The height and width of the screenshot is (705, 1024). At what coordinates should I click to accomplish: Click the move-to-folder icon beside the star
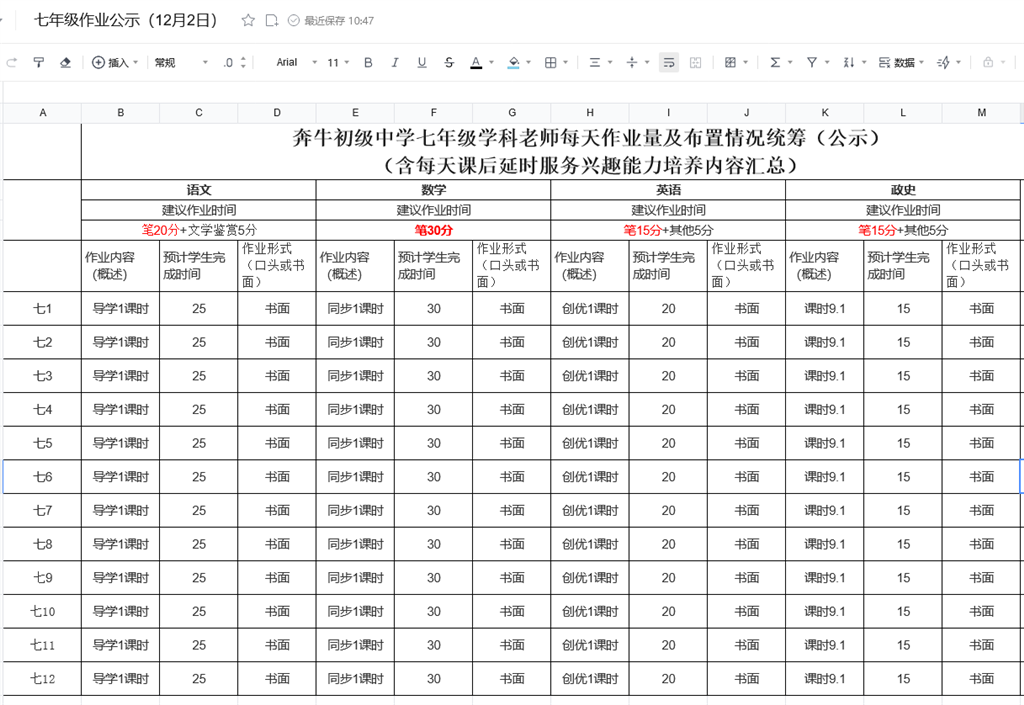(x=272, y=20)
